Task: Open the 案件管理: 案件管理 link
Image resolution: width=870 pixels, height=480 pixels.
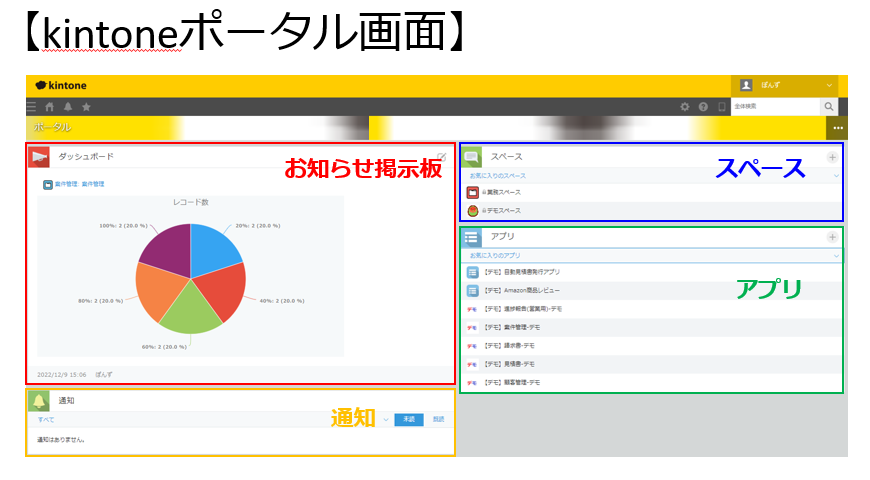Action: coord(79,184)
